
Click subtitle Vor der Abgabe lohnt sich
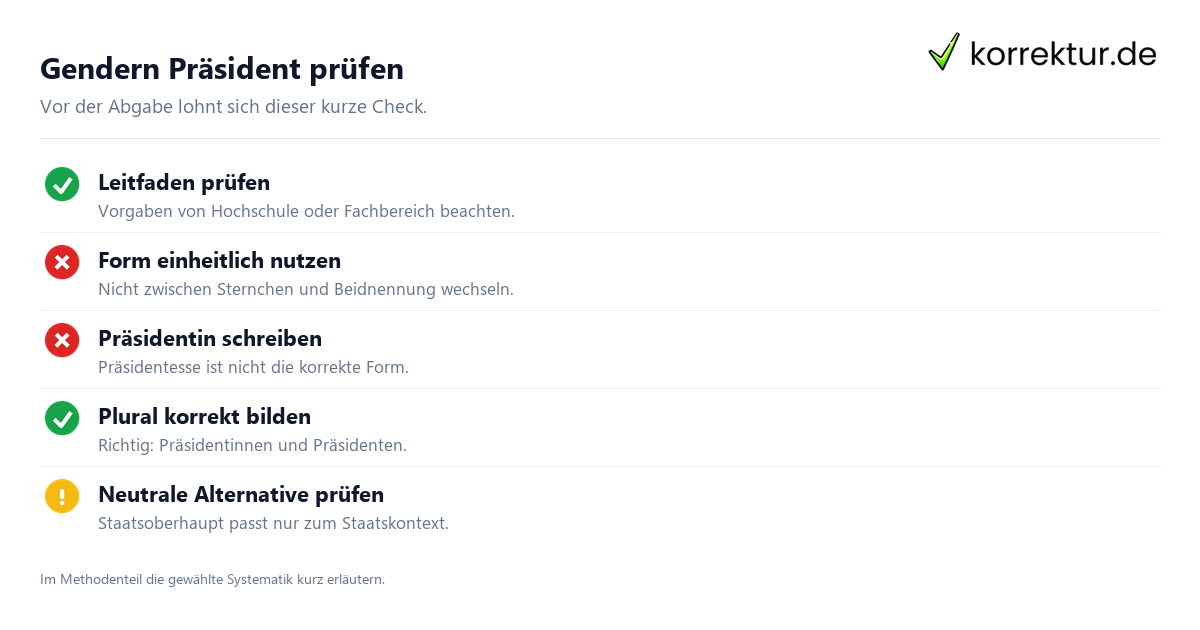pyautogui.click(x=233, y=107)
